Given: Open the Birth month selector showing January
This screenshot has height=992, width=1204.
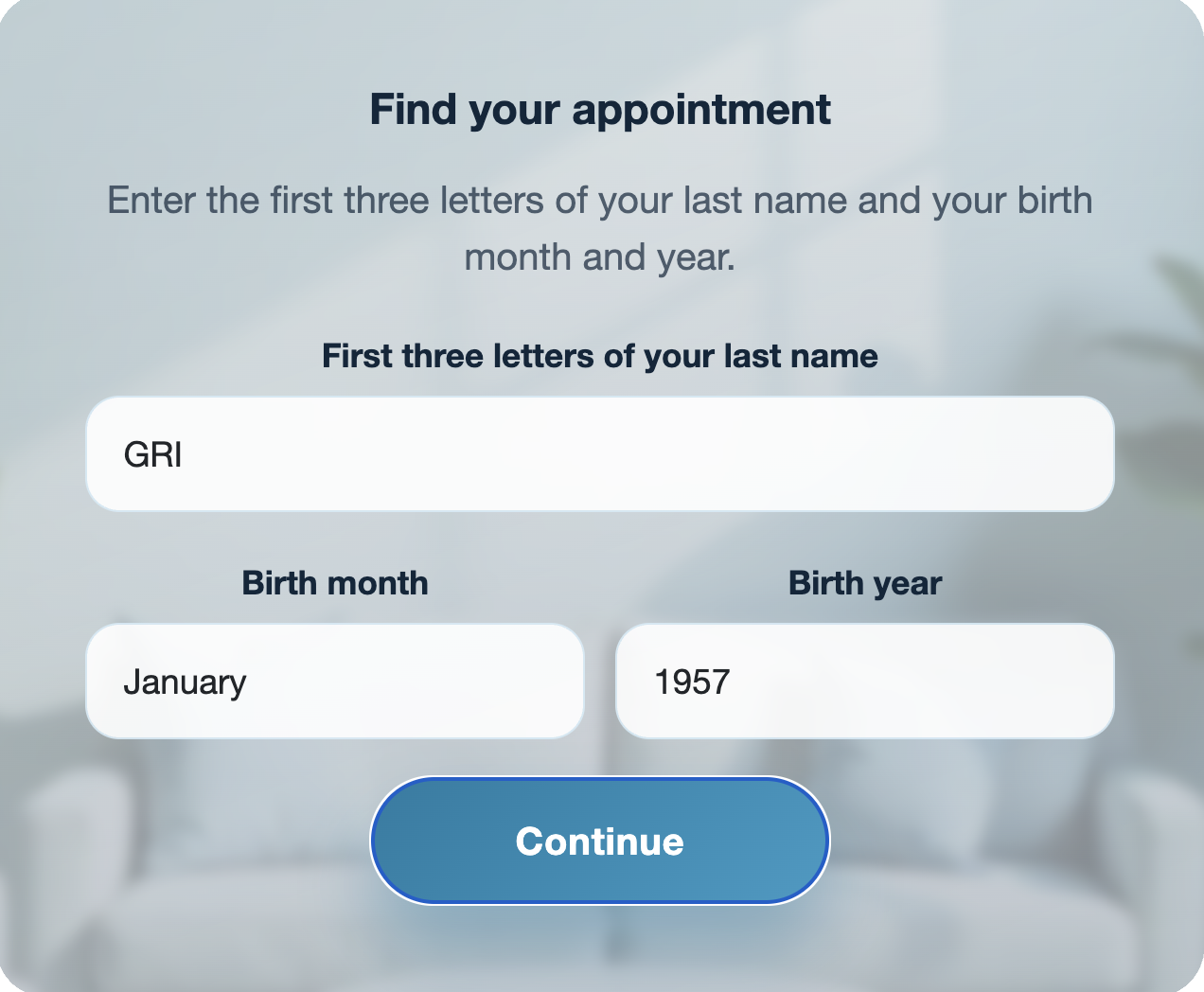Looking at the screenshot, I should pyautogui.click(x=334, y=680).
